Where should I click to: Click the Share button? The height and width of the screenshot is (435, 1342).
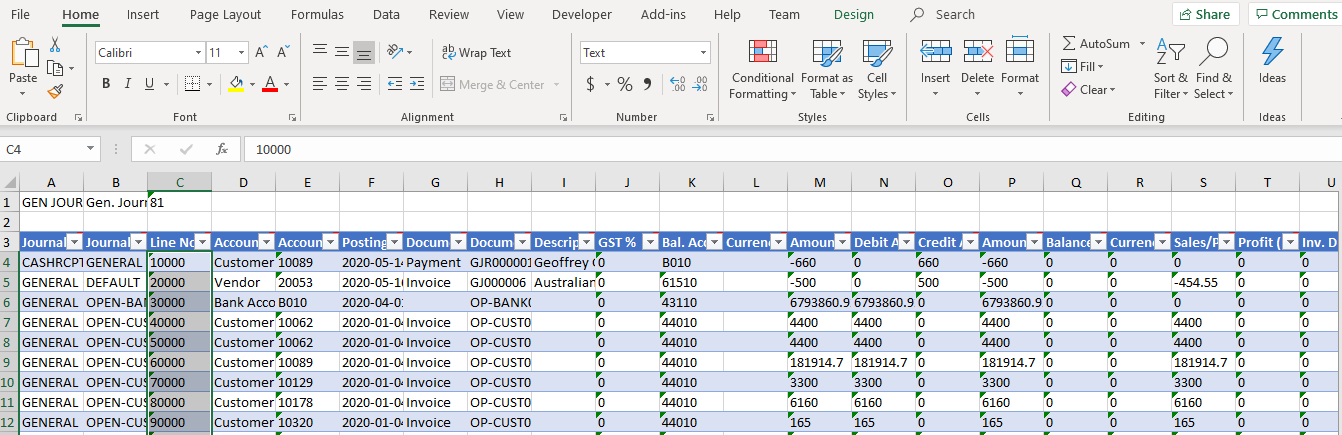pos(1205,14)
